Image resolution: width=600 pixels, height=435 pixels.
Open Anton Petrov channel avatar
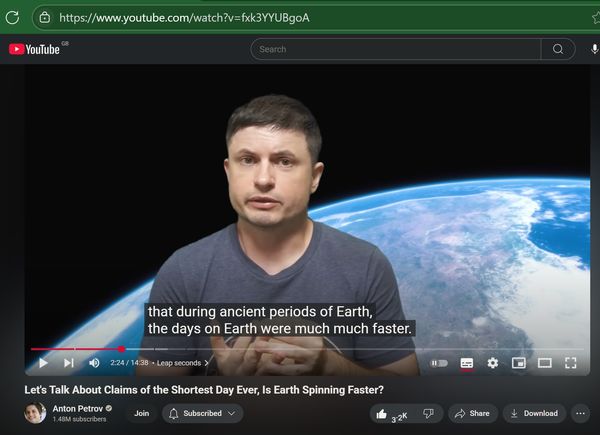click(35, 413)
